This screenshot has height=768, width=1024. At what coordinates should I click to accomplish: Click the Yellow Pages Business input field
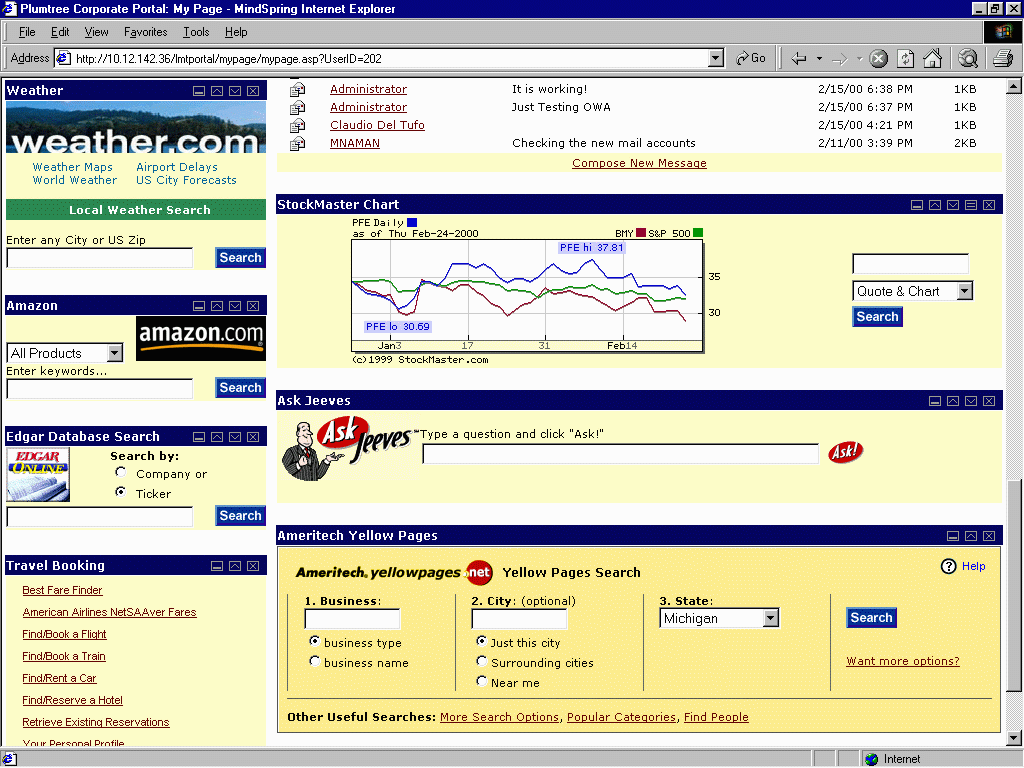[352, 619]
